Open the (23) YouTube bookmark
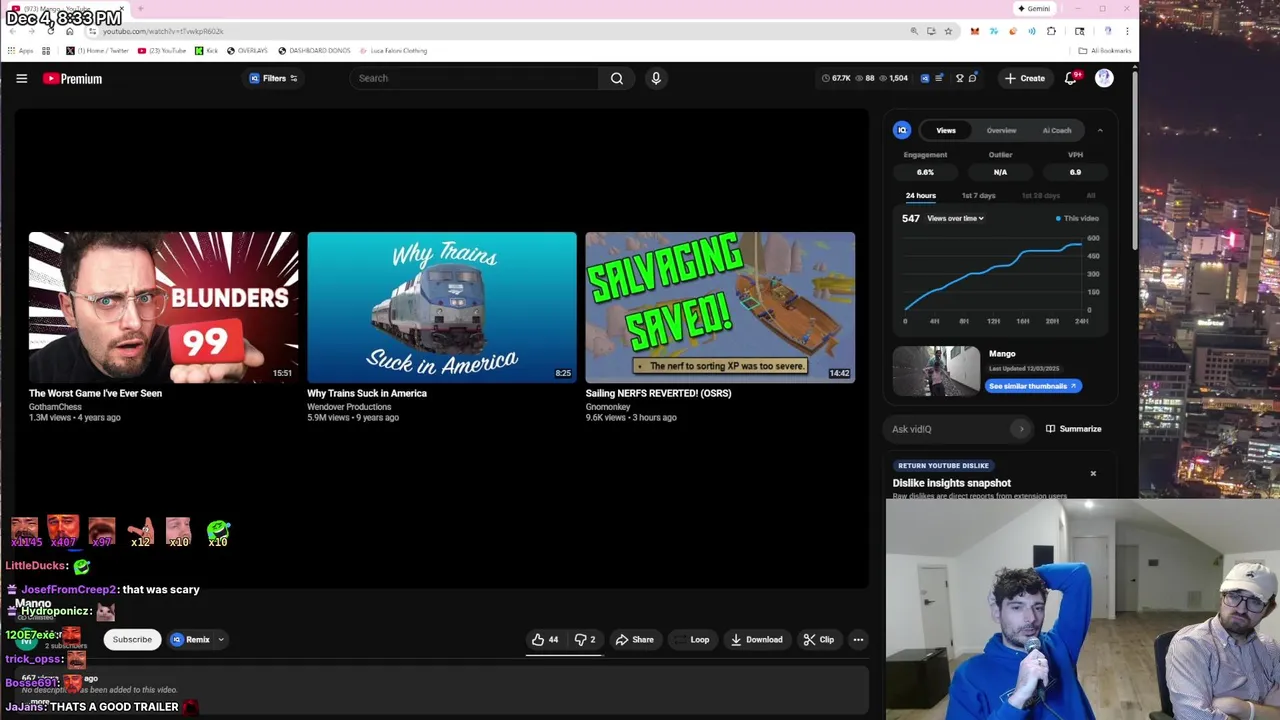 [163, 50]
